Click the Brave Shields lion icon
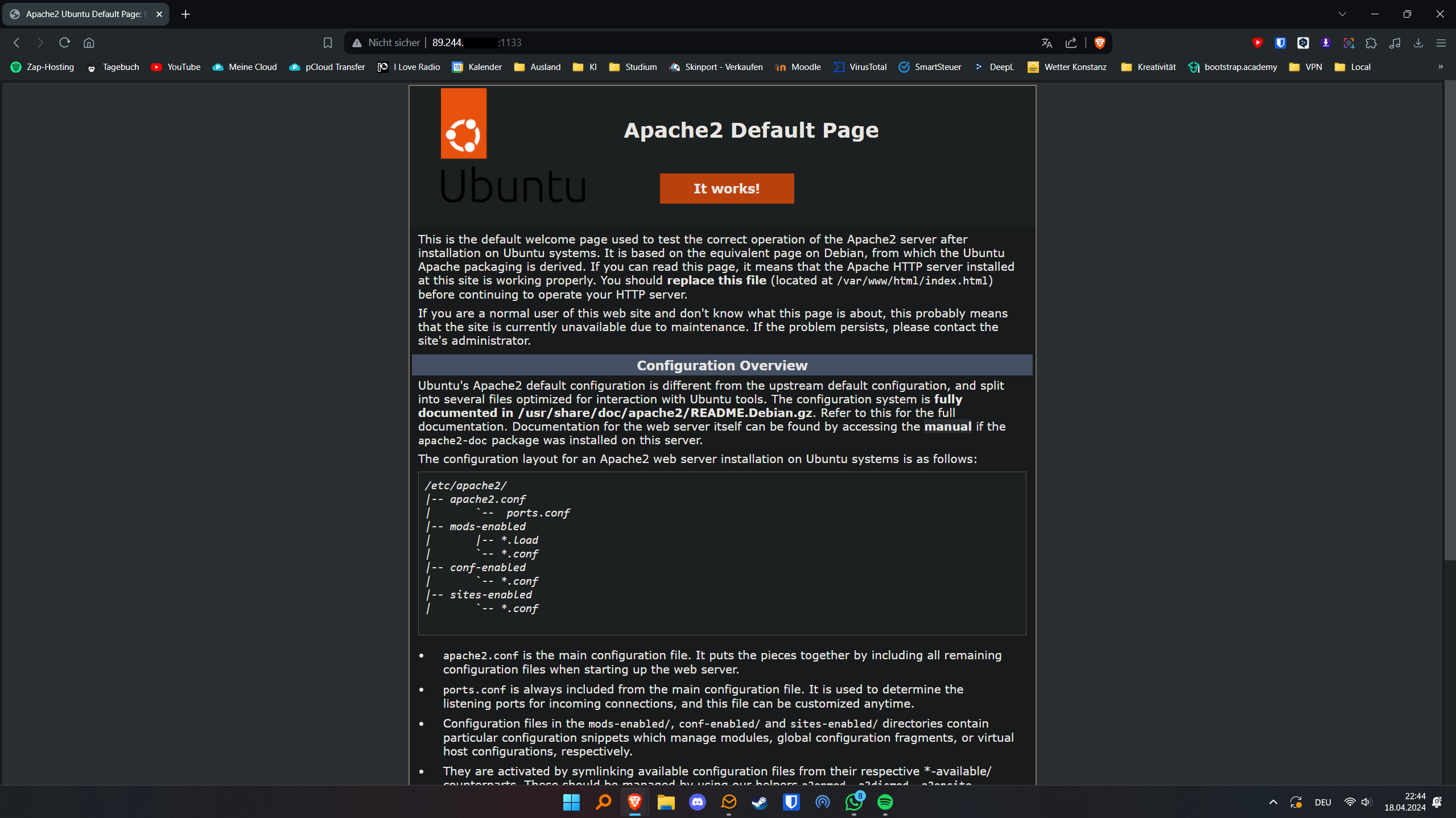 pyautogui.click(x=1099, y=43)
